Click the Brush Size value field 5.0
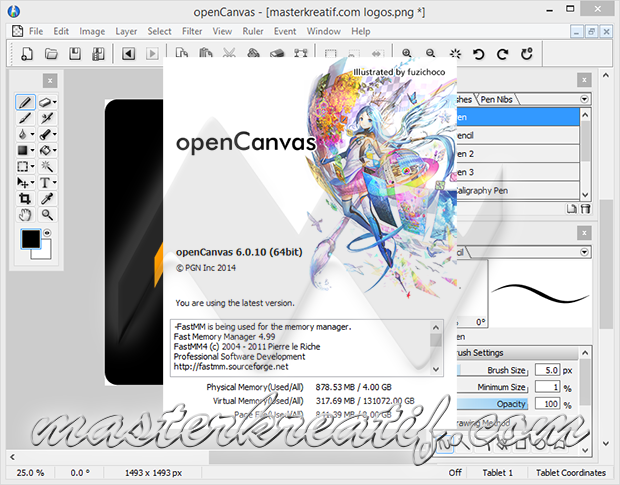This screenshot has width=620, height=485. pyautogui.click(x=547, y=370)
